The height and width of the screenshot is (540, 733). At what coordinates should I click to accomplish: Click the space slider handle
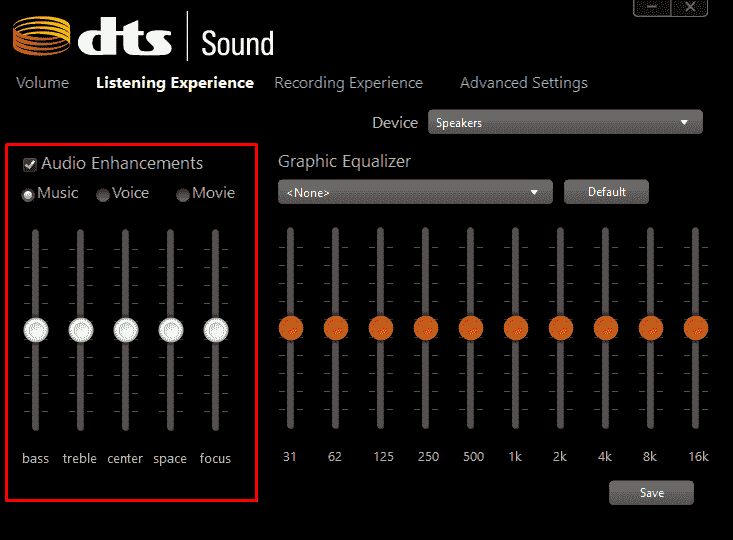170,329
